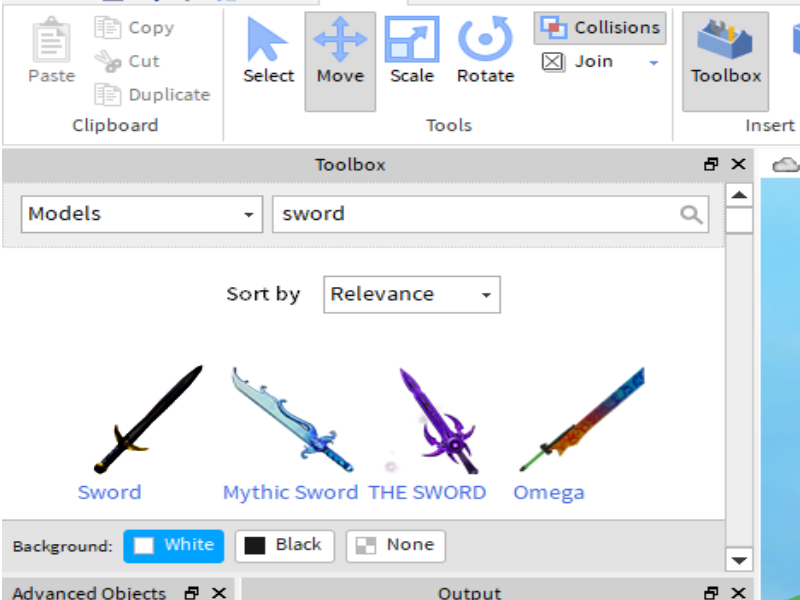Click the Paste clipboard icon
The image size is (800, 600).
[x=51, y=57]
